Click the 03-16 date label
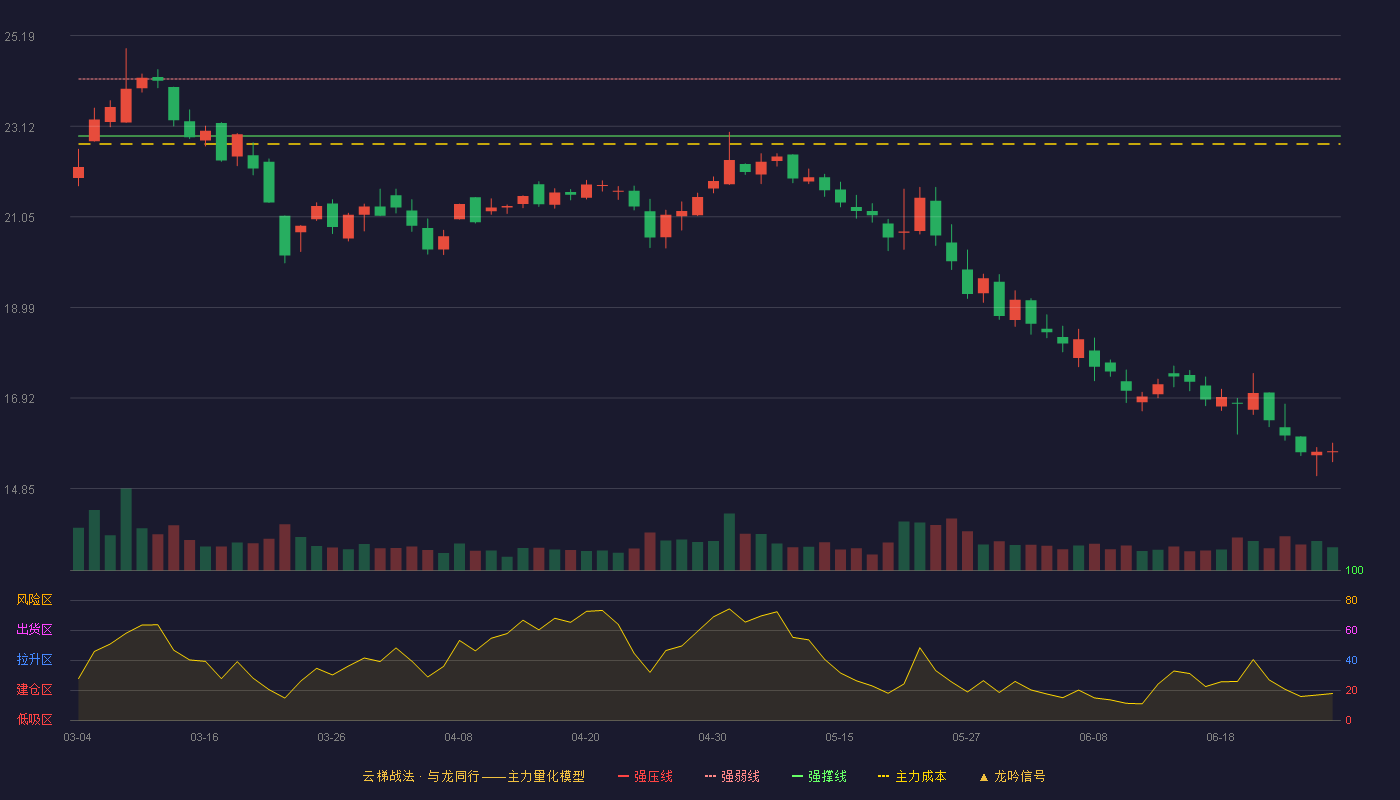 [x=204, y=737]
